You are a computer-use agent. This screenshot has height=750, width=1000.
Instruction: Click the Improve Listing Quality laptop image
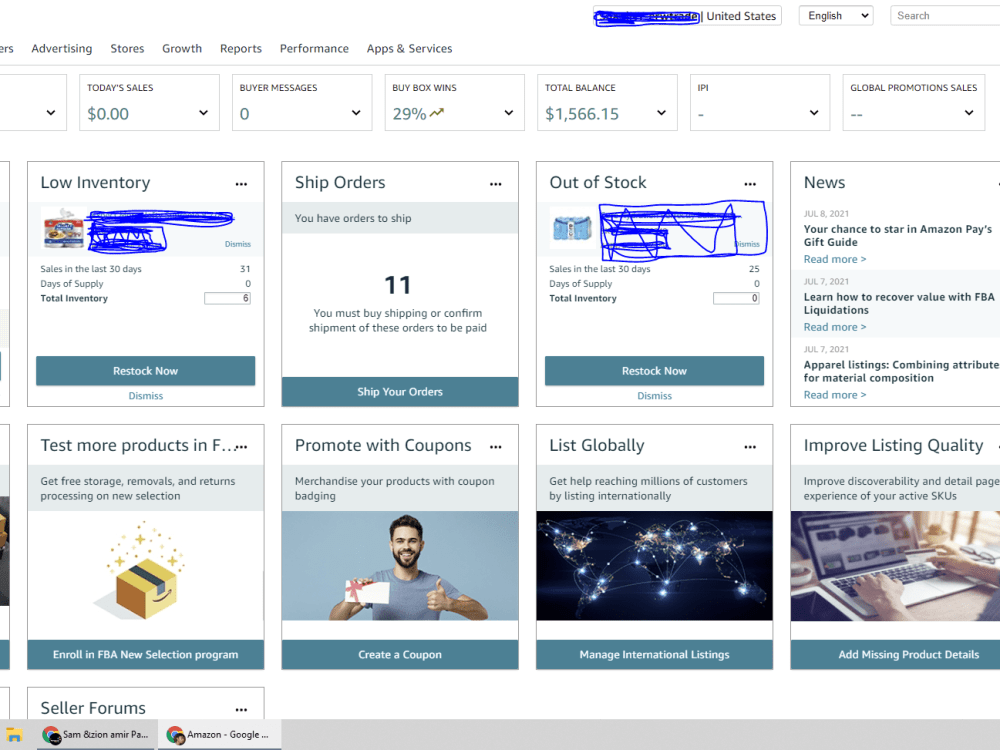895,566
